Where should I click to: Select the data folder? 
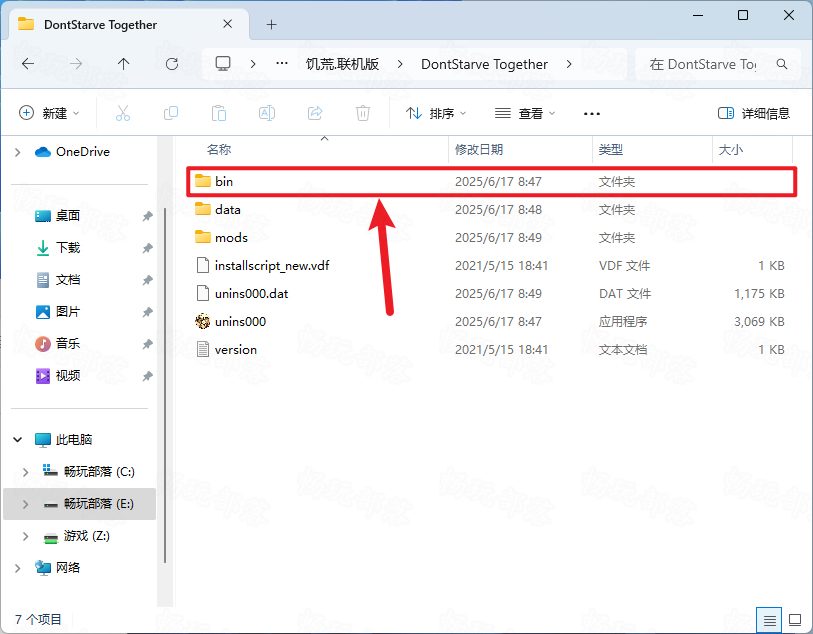pyautogui.click(x=491, y=209)
